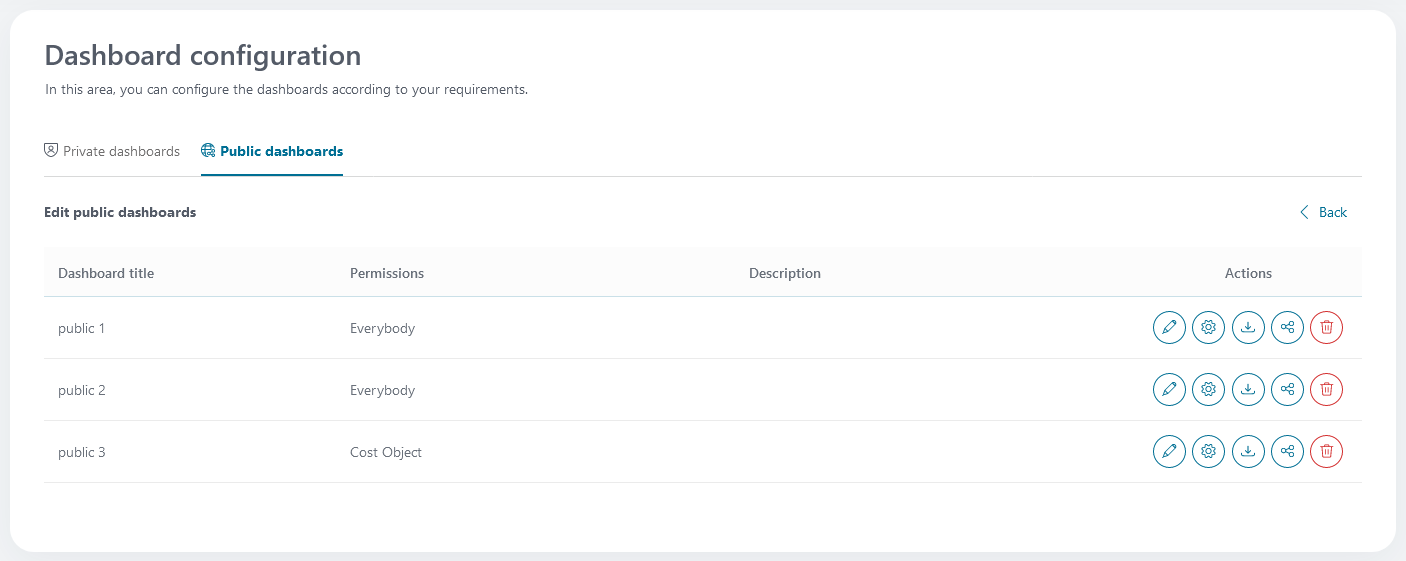Edit the public 2 dashboard with pencil icon
1406x561 pixels.
(1169, 389)
